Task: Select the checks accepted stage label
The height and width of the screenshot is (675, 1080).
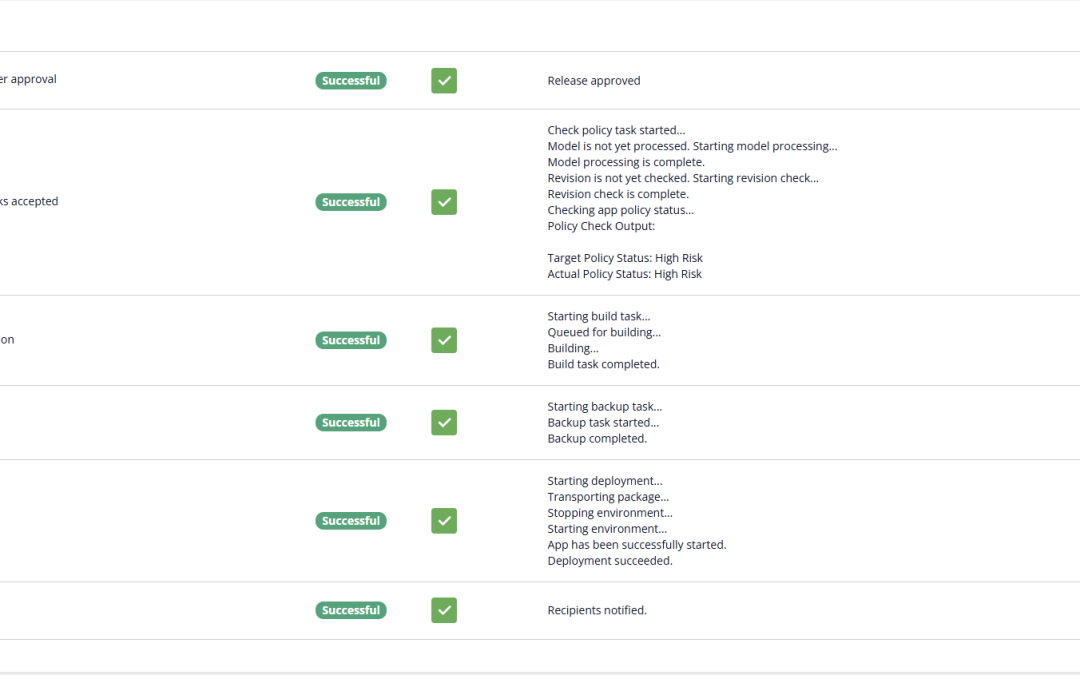Action: (x=30, y=201)
